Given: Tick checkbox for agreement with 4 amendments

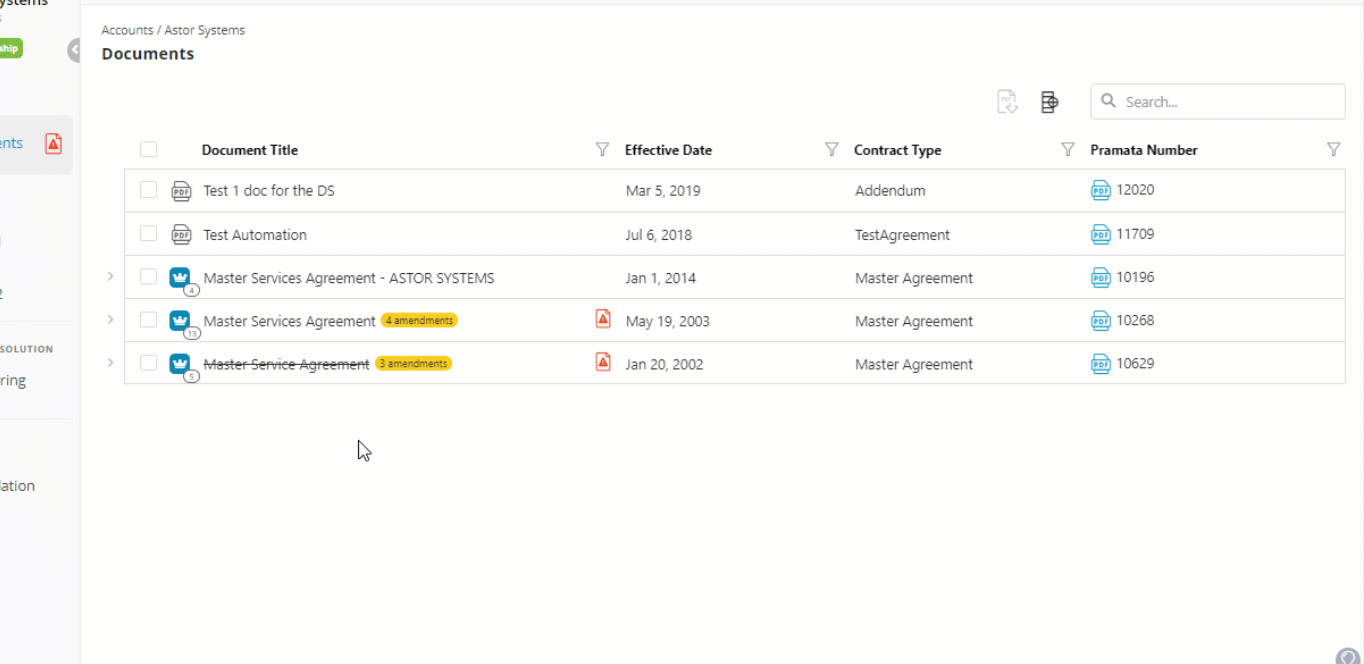Looking at the screenshot, I should click(148, 320).
